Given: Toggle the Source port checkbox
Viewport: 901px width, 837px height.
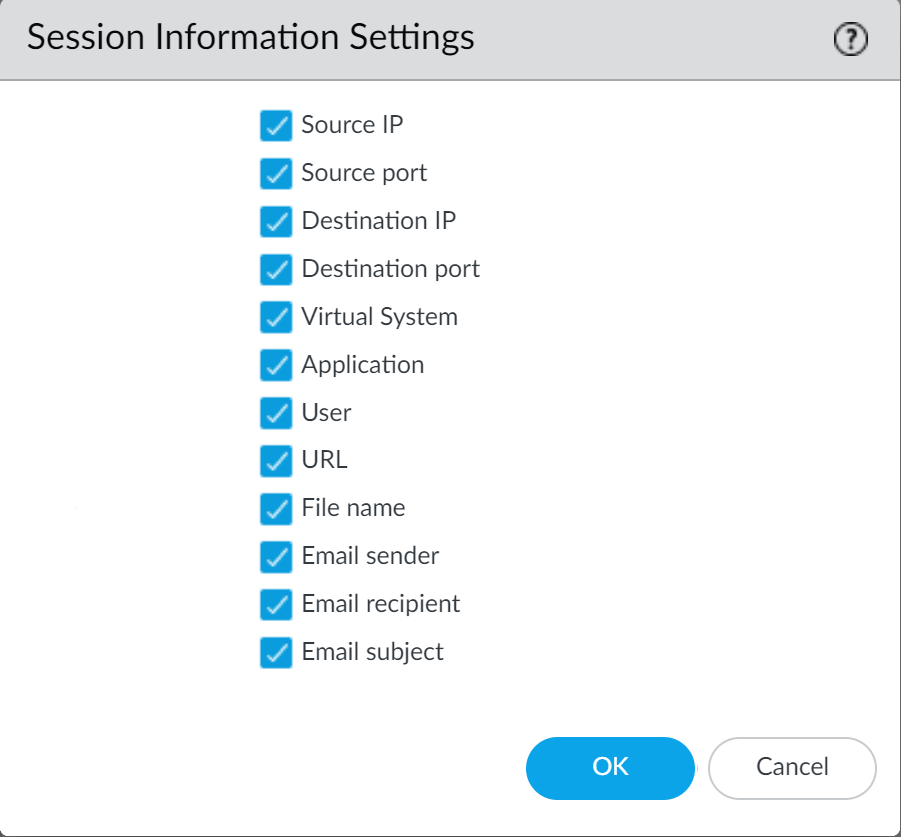Looking at the screenshot, I should click(276, 174).
